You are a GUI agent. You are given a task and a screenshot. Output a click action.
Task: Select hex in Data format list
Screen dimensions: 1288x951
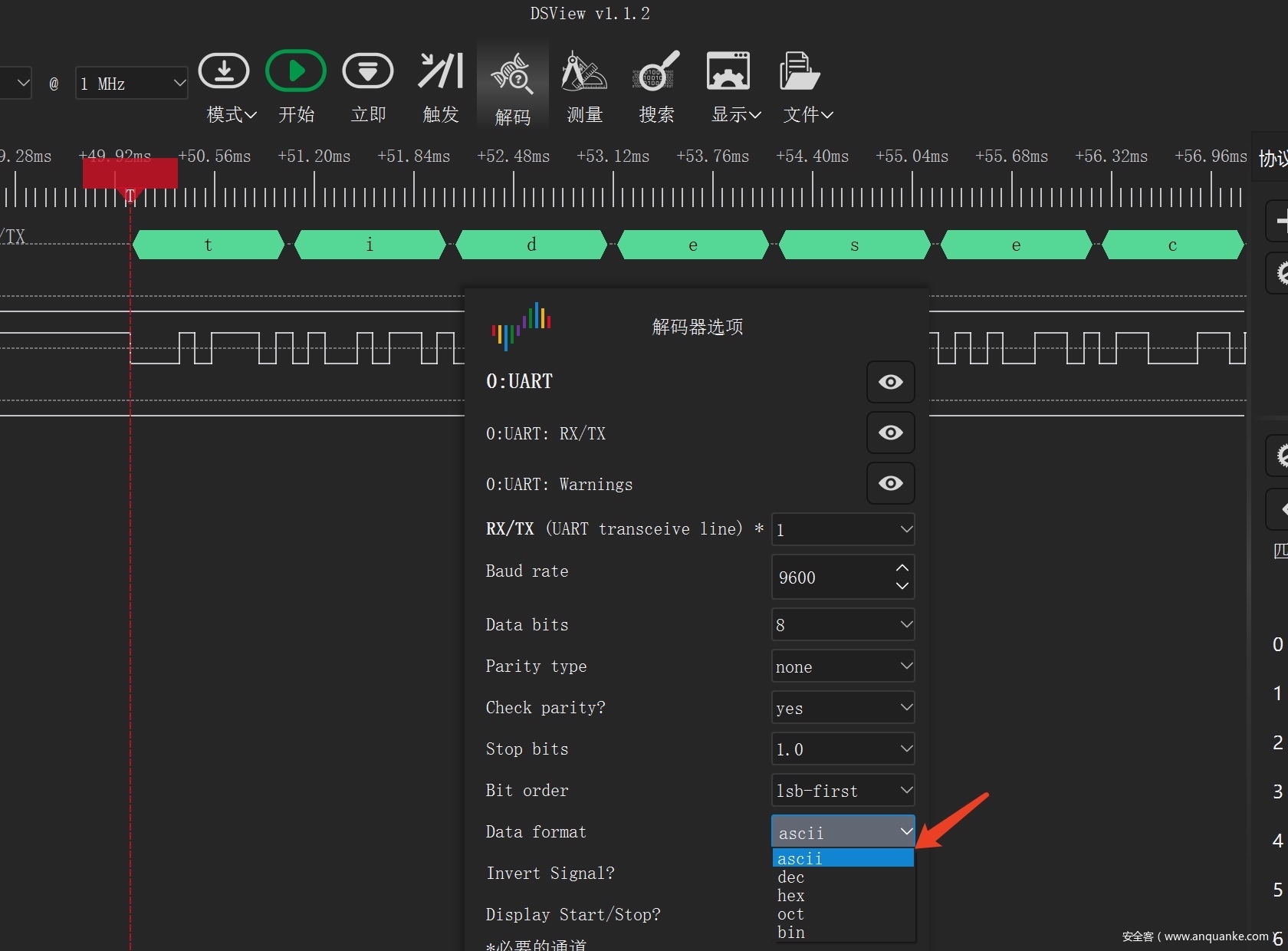point(791,896)
